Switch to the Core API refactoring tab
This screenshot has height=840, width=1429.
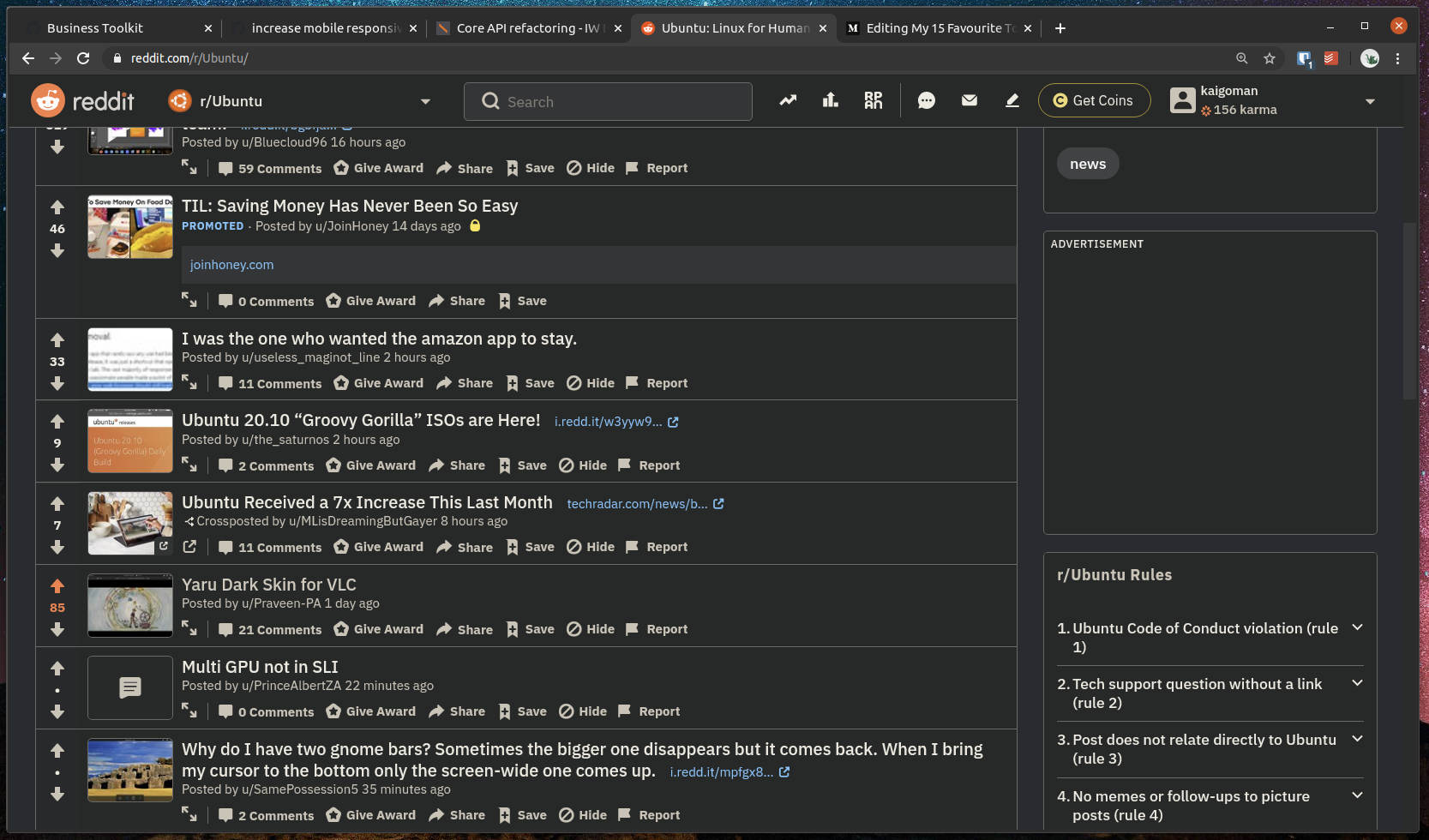[527, 28]
